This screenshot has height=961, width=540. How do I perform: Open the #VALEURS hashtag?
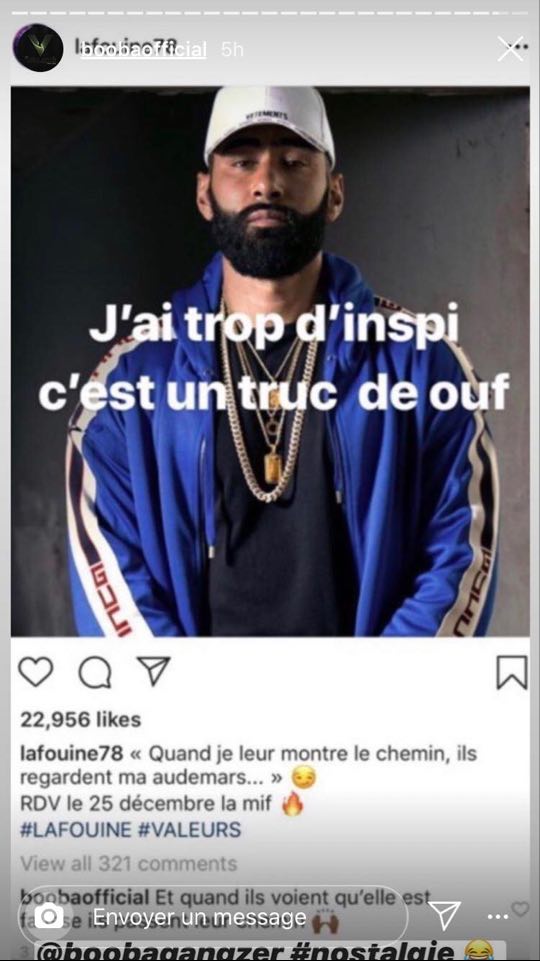[189, 830]
